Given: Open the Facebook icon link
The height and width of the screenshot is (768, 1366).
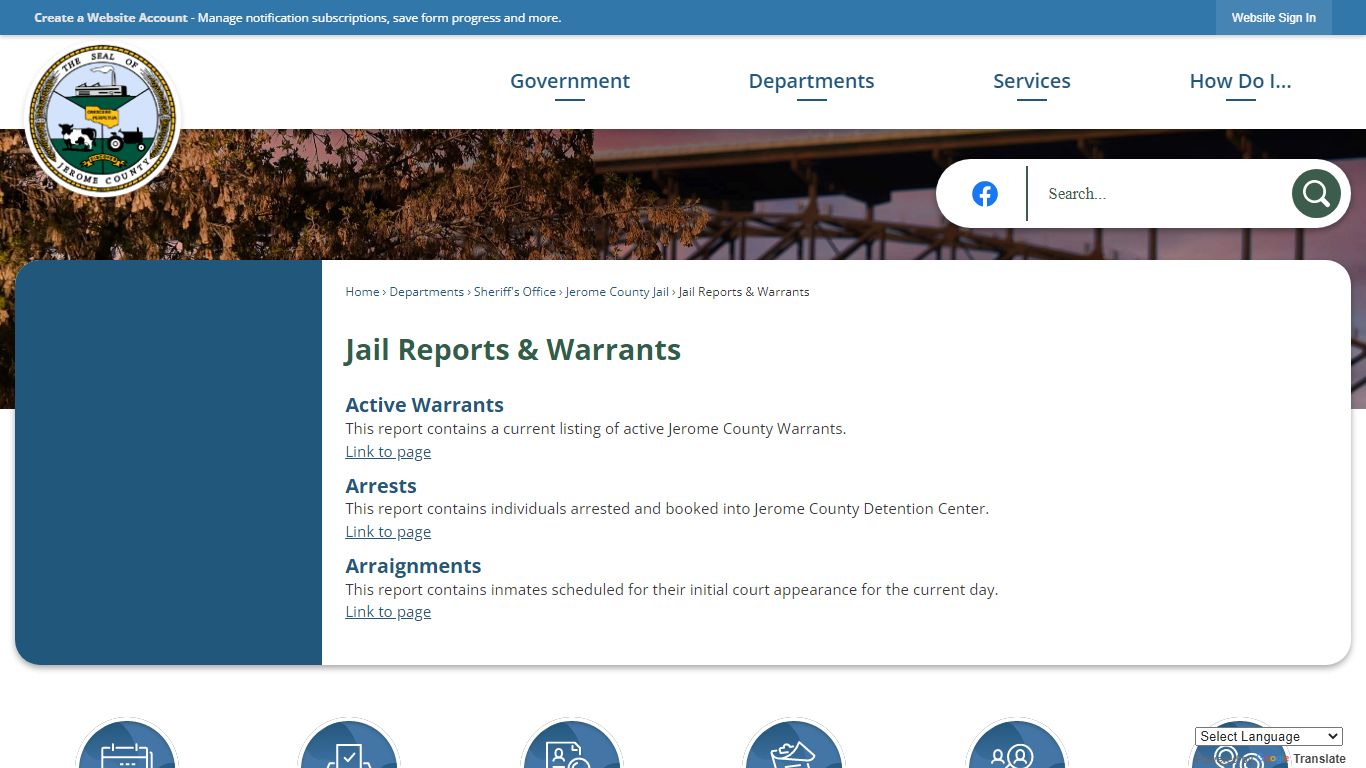Looking at the screenshot, I should 985,194.
